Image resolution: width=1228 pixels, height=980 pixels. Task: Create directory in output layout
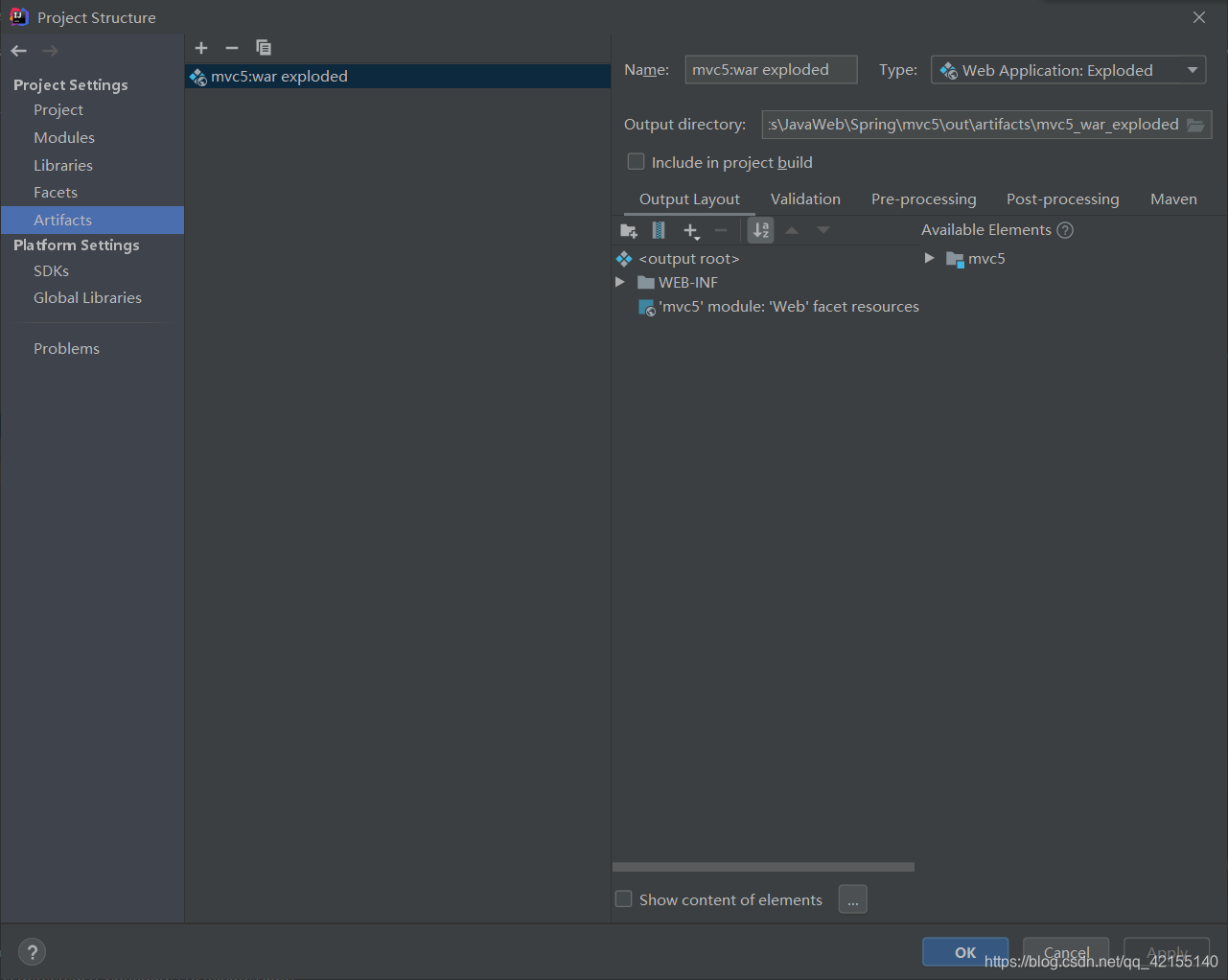(629, 230)
